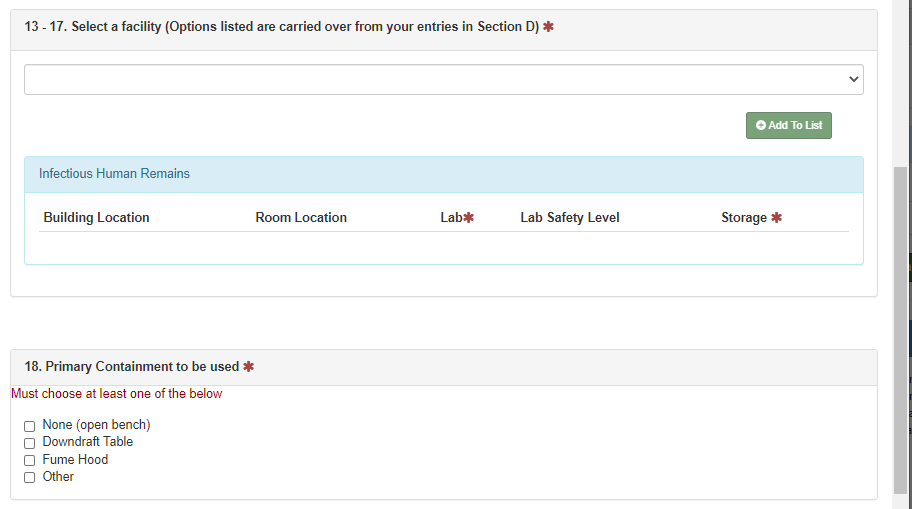
Task: Tick the Fume Hood checkbox
Action: tap(29, 461)
